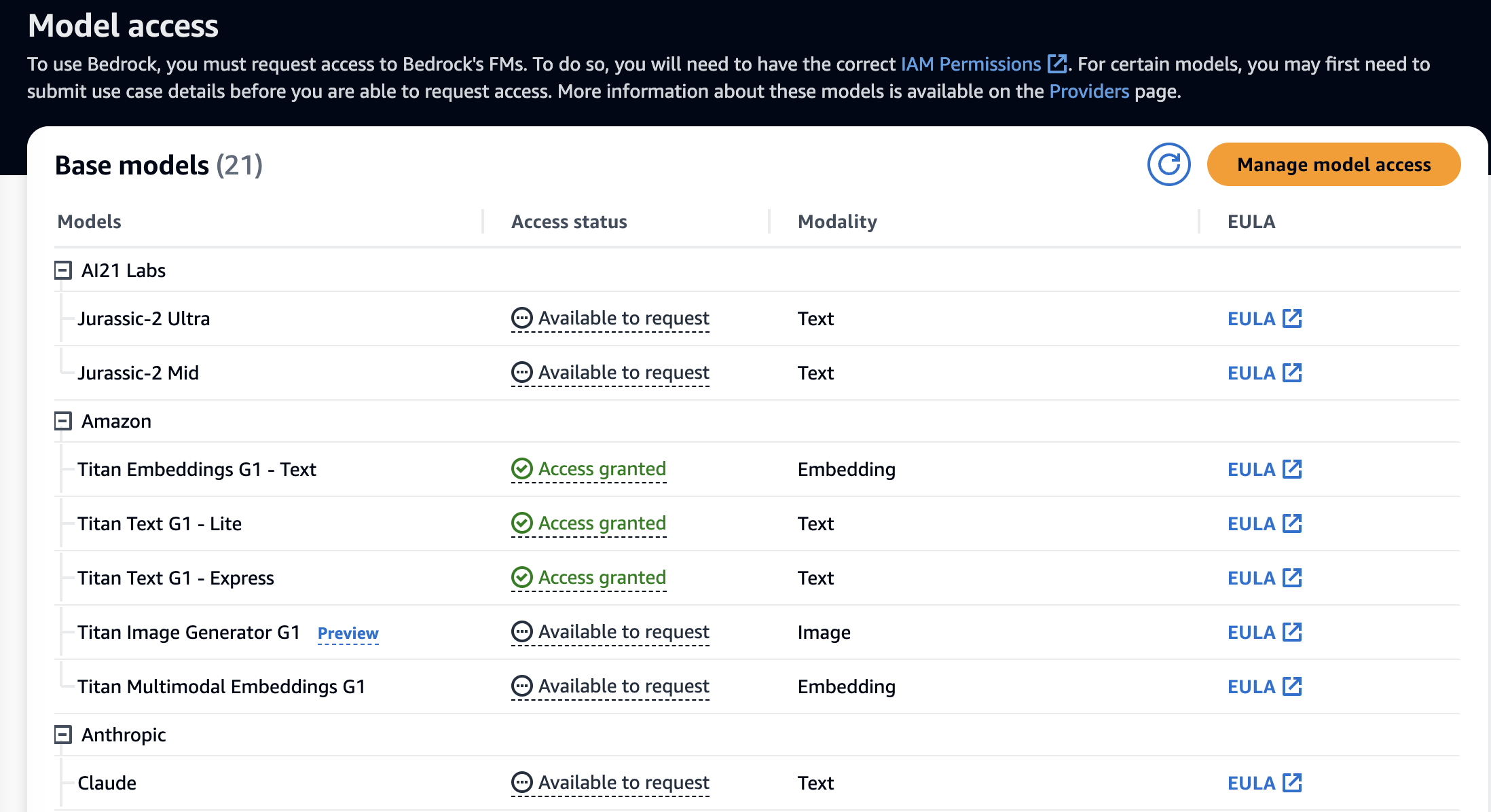
Task: Click Titan Text G1 - Lite Access granted status
Action: 589,523
